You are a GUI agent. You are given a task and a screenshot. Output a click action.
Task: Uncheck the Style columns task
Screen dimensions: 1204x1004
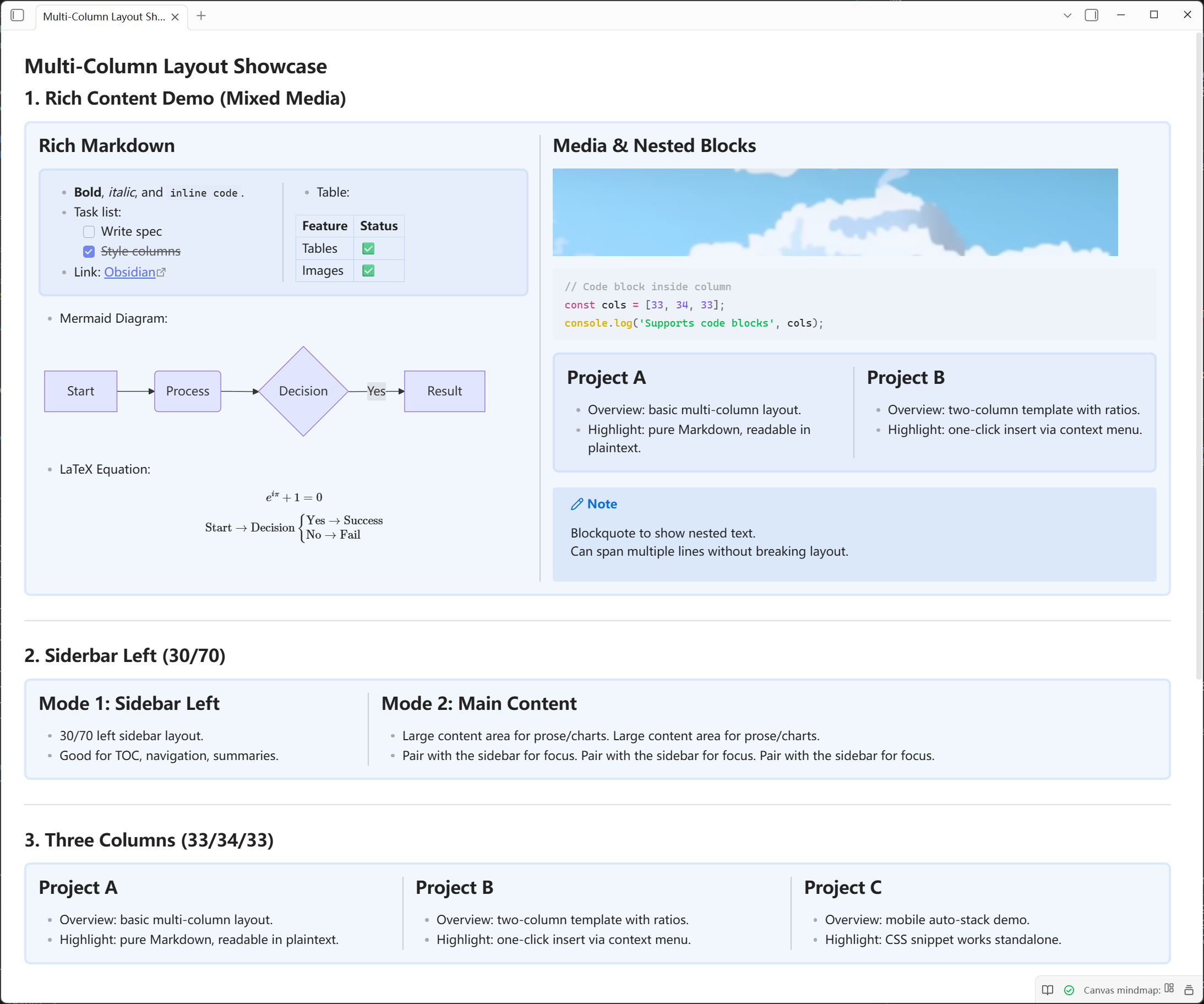[89, 252]
